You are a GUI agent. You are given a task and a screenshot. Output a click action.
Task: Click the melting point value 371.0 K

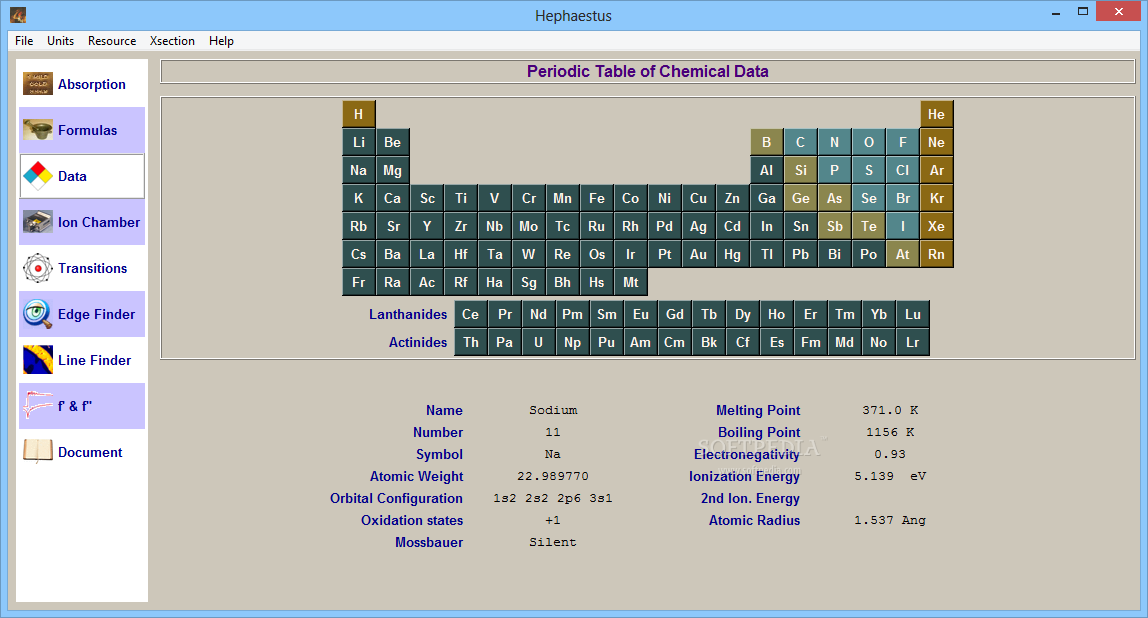pyautogui.click(x=890, y=410)
